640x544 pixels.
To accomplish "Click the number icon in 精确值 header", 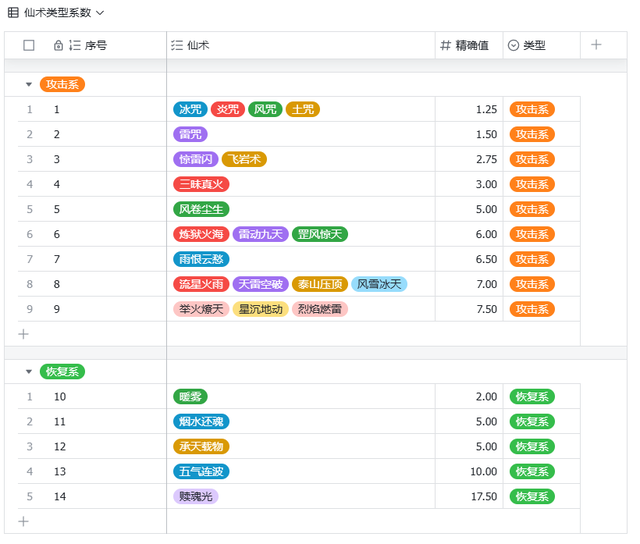I will [446, 45].
